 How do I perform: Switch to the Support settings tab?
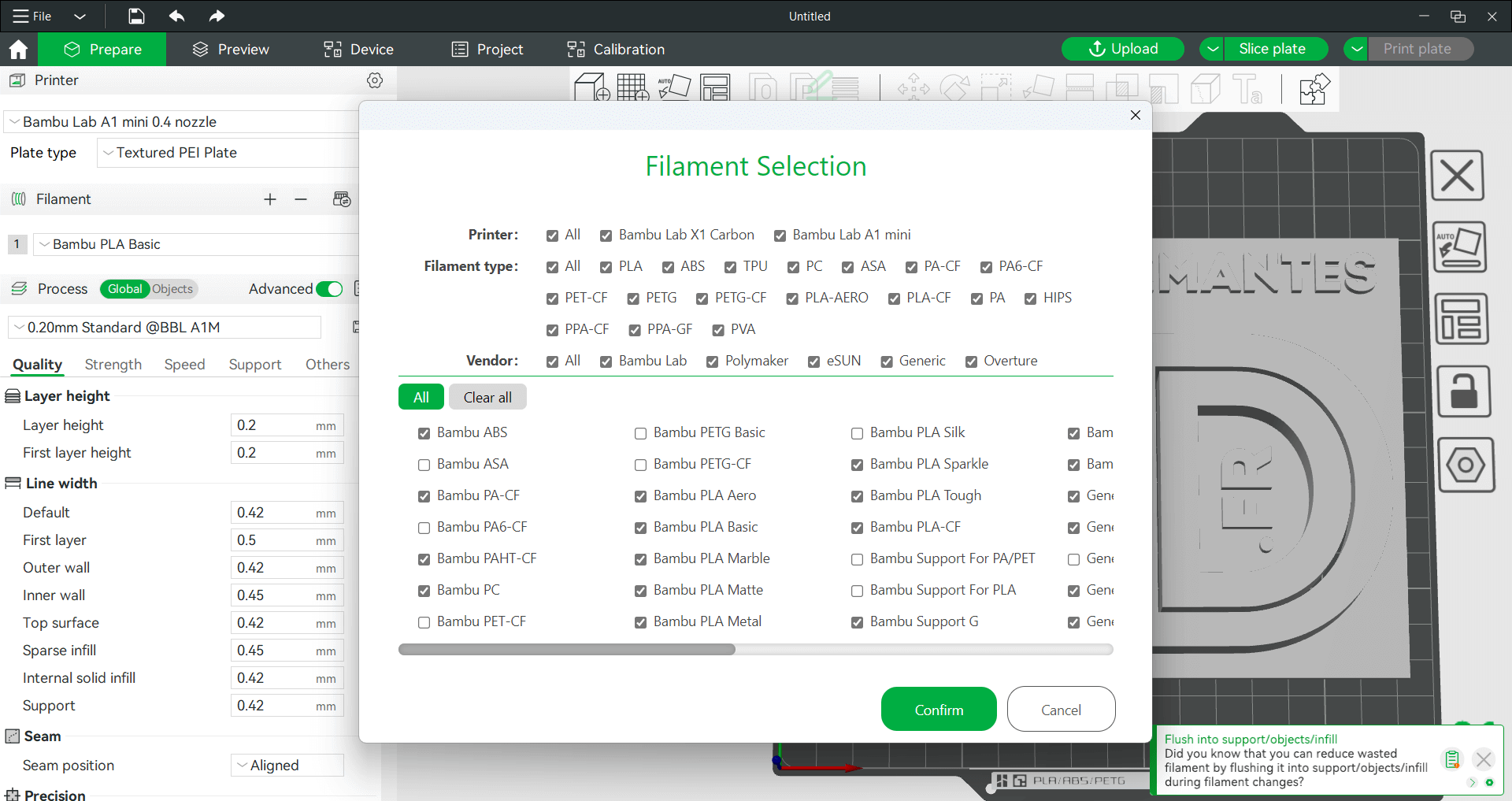click(255, 364)
